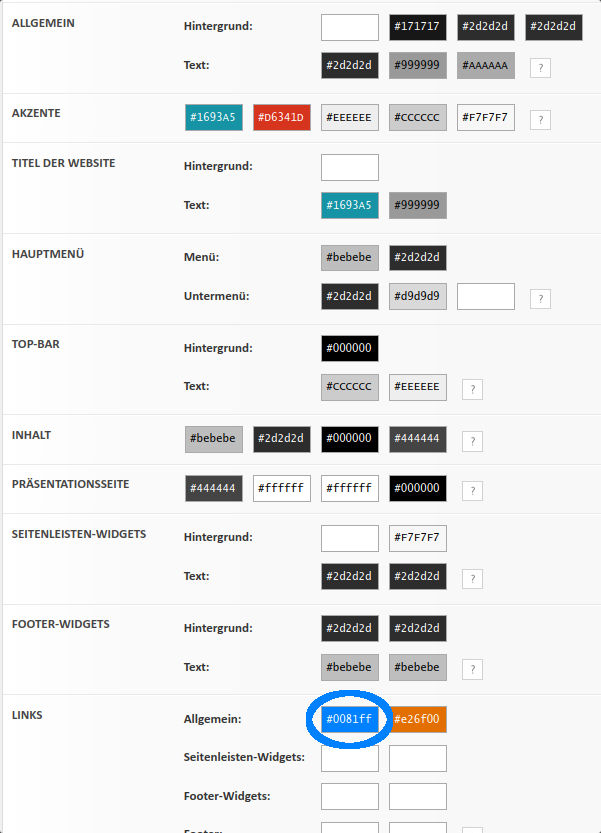
Task: Select the teal #1693A5 swatch in Akzente
Action: click(x=214, y=118)
